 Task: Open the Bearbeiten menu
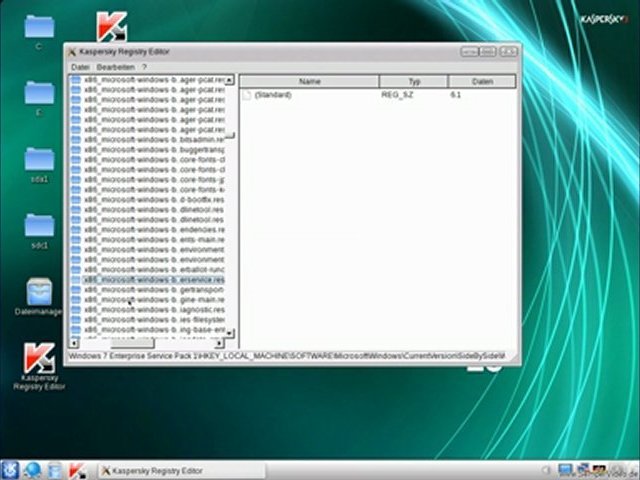(115, 66)
